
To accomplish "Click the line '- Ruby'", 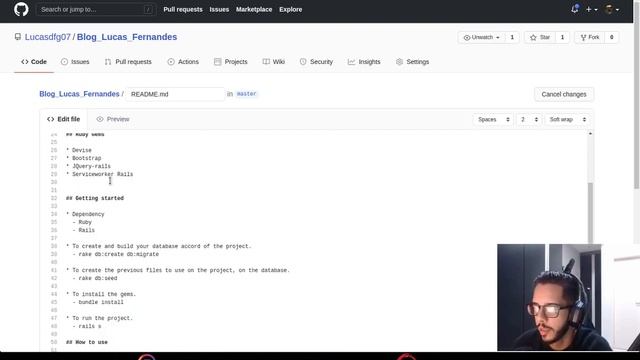I will click(82, 222).
